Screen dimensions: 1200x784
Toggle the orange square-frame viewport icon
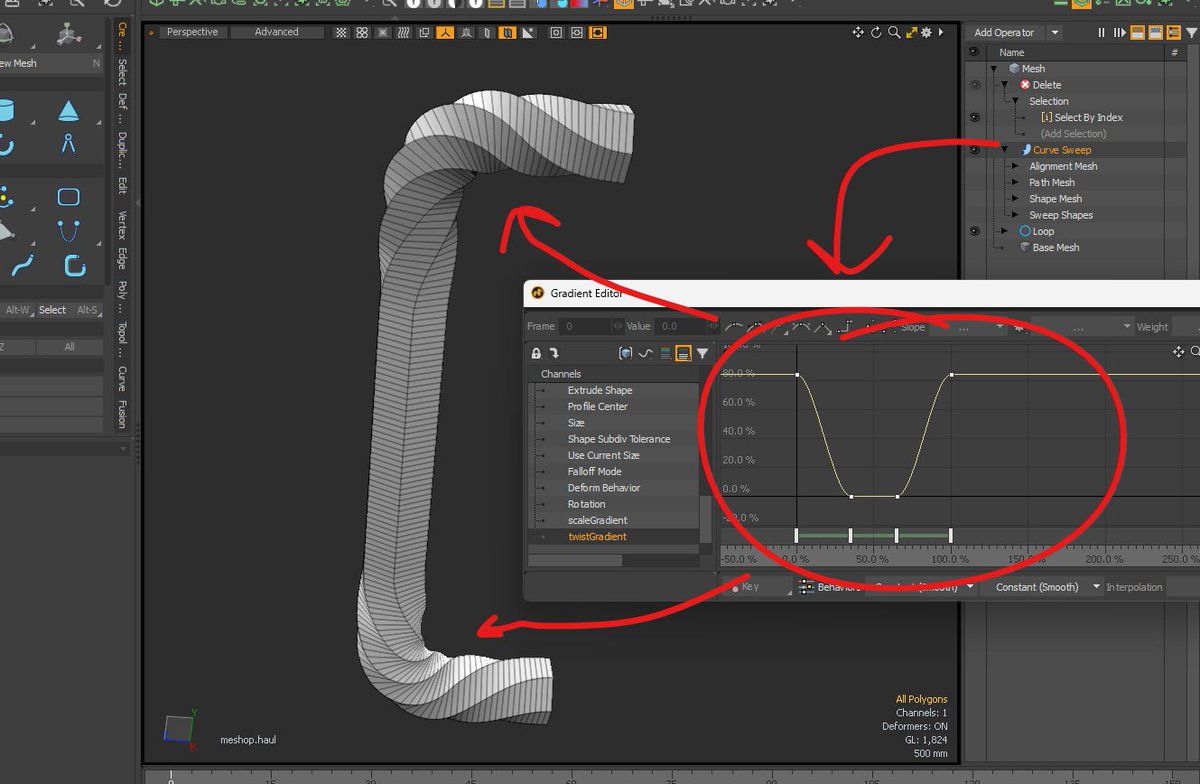(x=598, y=32)
